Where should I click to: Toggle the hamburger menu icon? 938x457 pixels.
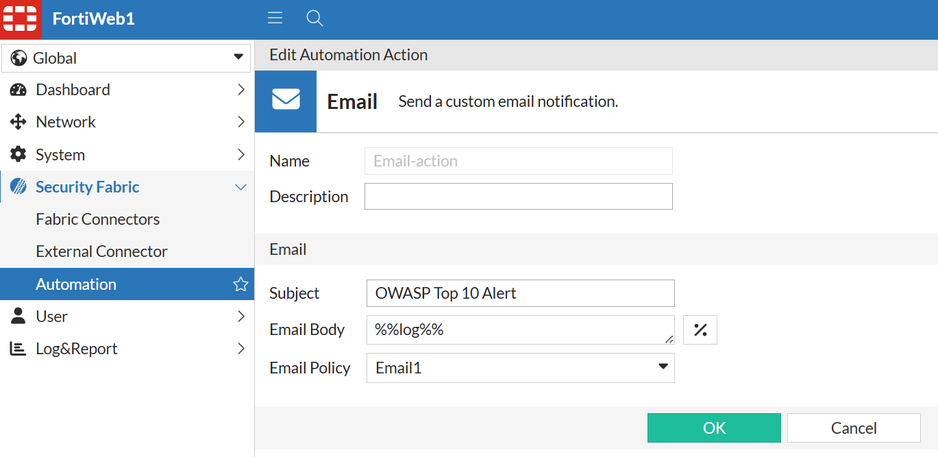(275, 19)
